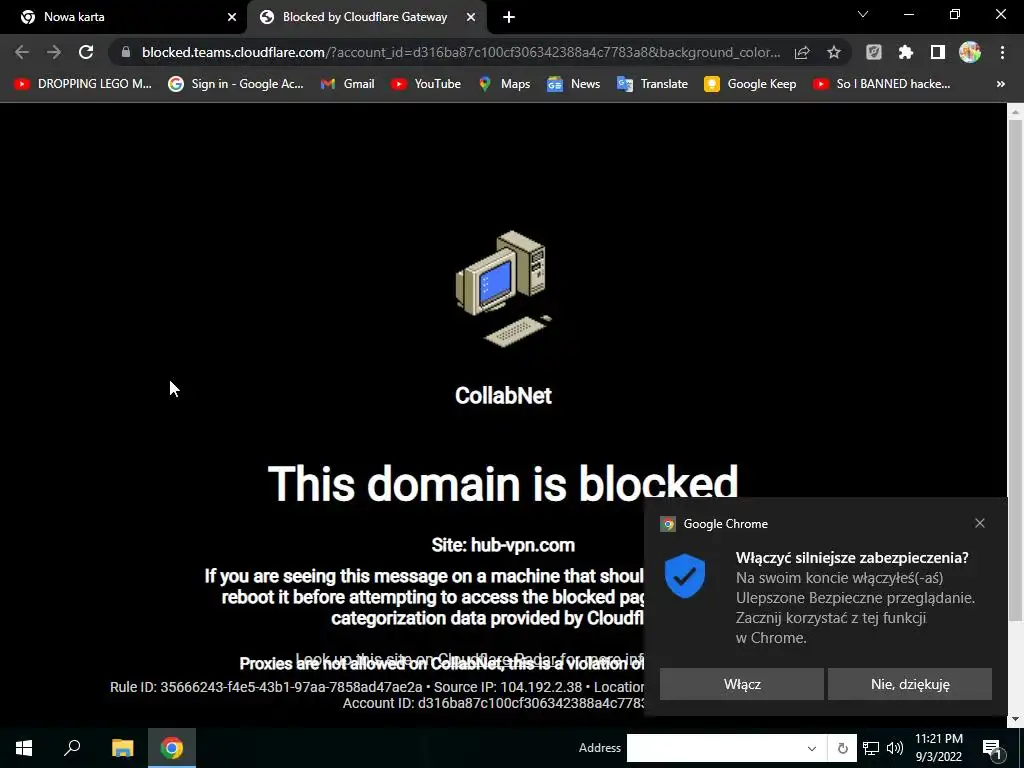Share this page via the share icon
This screenshot has width=1024, height=768.
coord(802,52)
